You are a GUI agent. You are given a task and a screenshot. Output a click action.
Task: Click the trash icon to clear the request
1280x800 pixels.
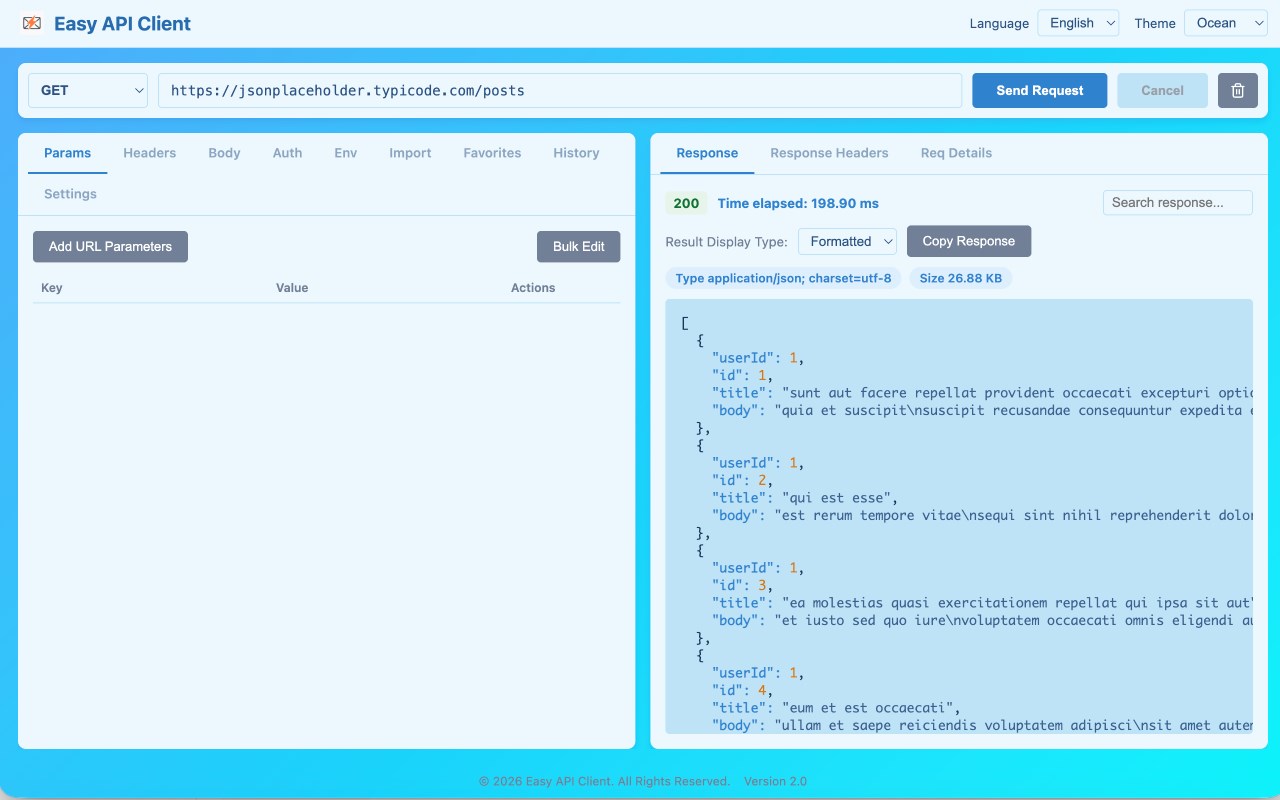[1237, 90]
